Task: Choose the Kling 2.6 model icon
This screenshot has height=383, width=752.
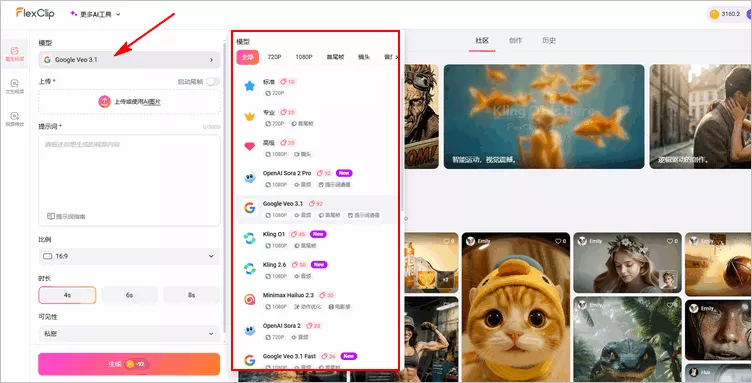Action: pyautogui.click(x=249, y=269)
